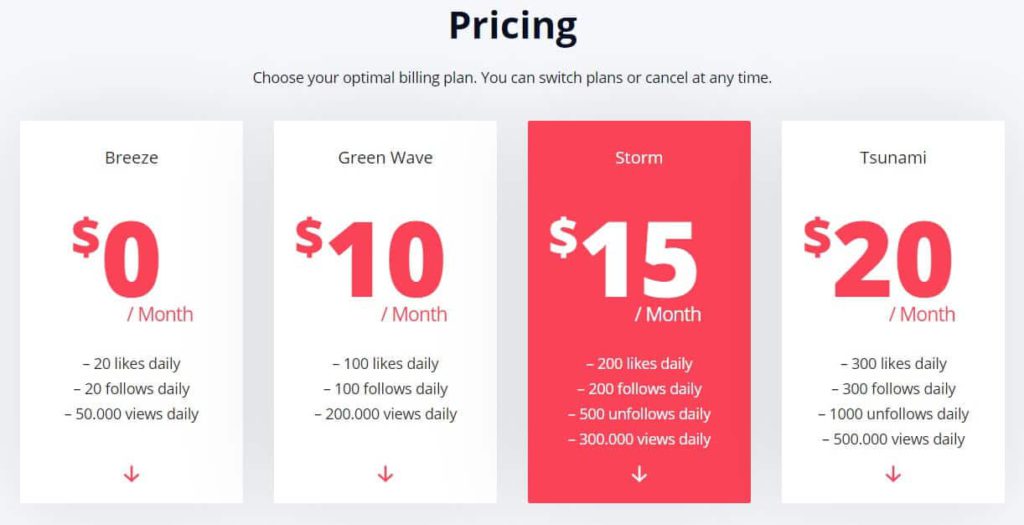The height and width of the screenshot is (525, 1024).
Task: Click the down arrow under Breeze plan
Action: 131,474
